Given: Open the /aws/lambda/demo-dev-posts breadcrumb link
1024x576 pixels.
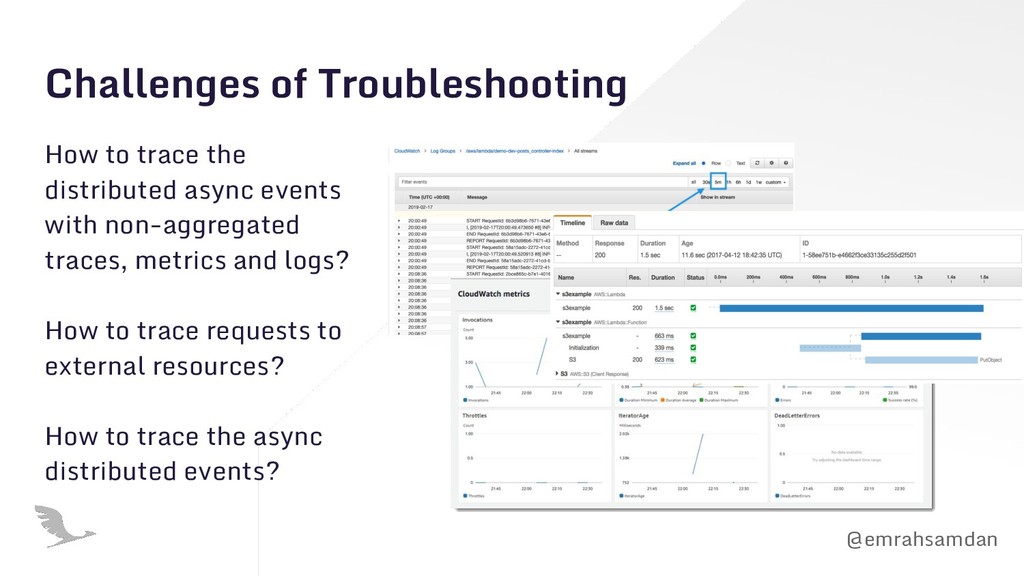Looking at the screenshot, I should pos(515,151).
